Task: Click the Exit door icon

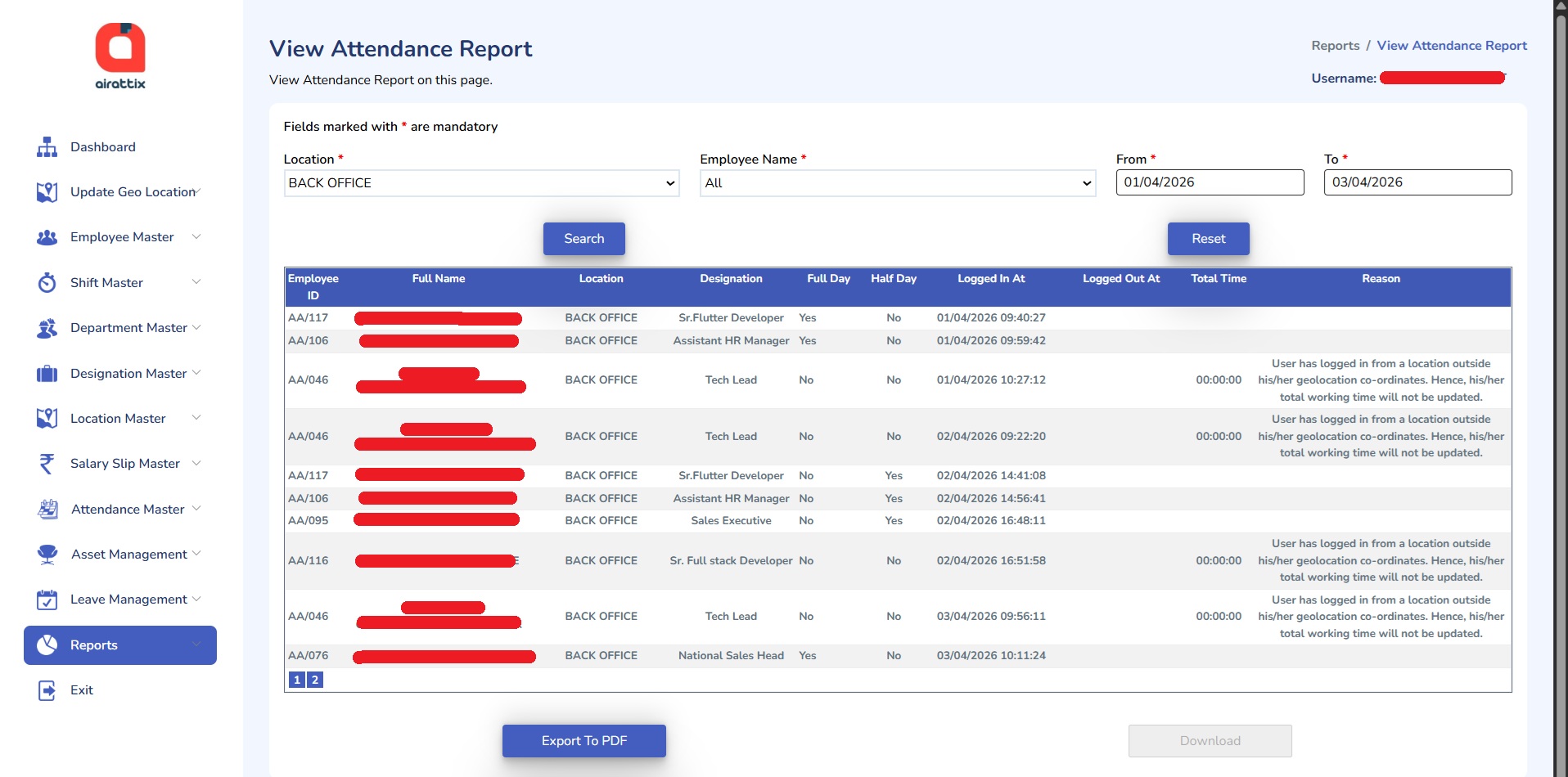Action: [x=47, y=690]
